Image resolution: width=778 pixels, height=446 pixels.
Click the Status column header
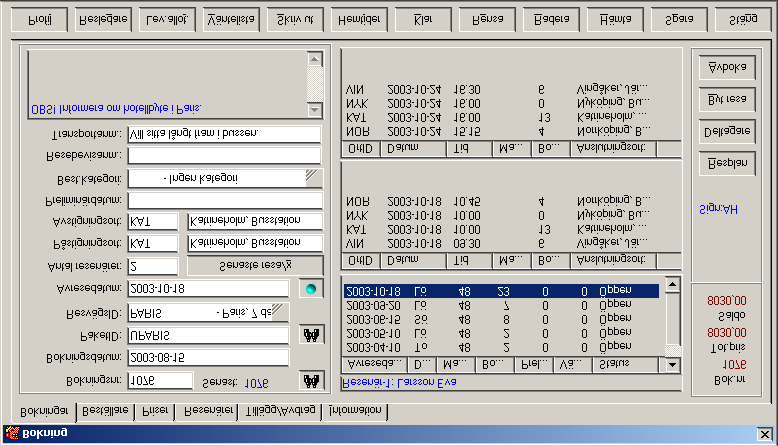tap(626, 364)
